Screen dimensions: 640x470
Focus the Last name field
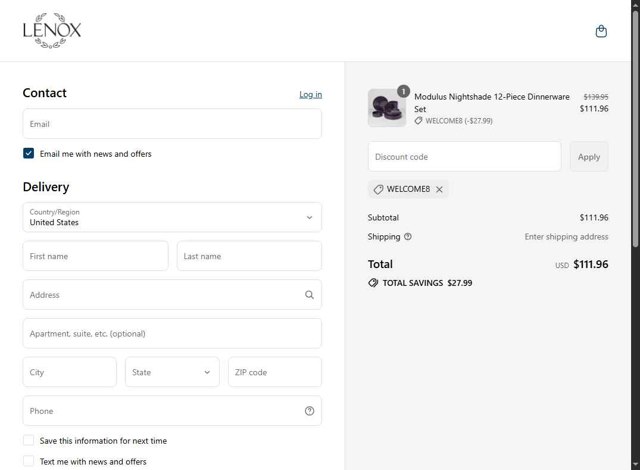tap(249, 256)
